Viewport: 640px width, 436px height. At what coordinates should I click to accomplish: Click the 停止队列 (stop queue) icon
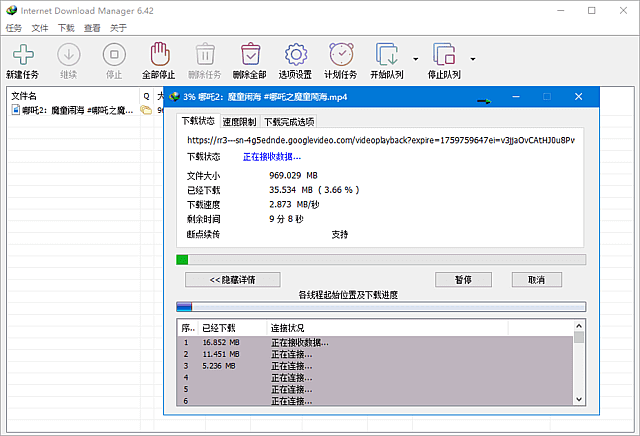[x=444, y=55]
